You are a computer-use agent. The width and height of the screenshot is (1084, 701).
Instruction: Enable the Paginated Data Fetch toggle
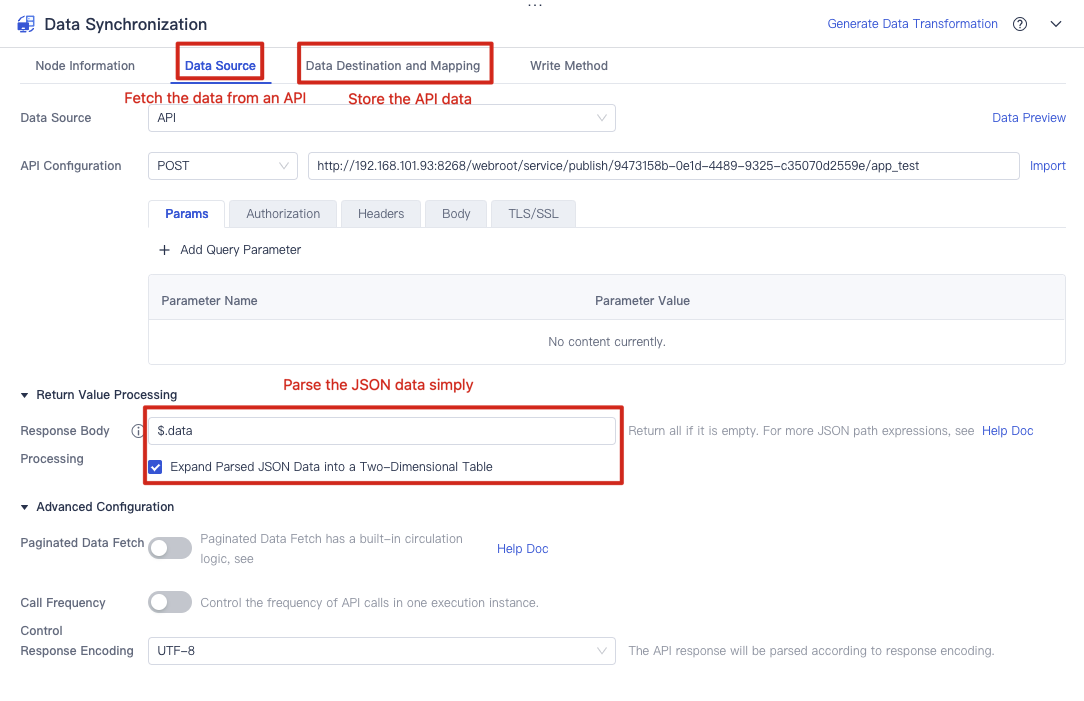[170, 547]
